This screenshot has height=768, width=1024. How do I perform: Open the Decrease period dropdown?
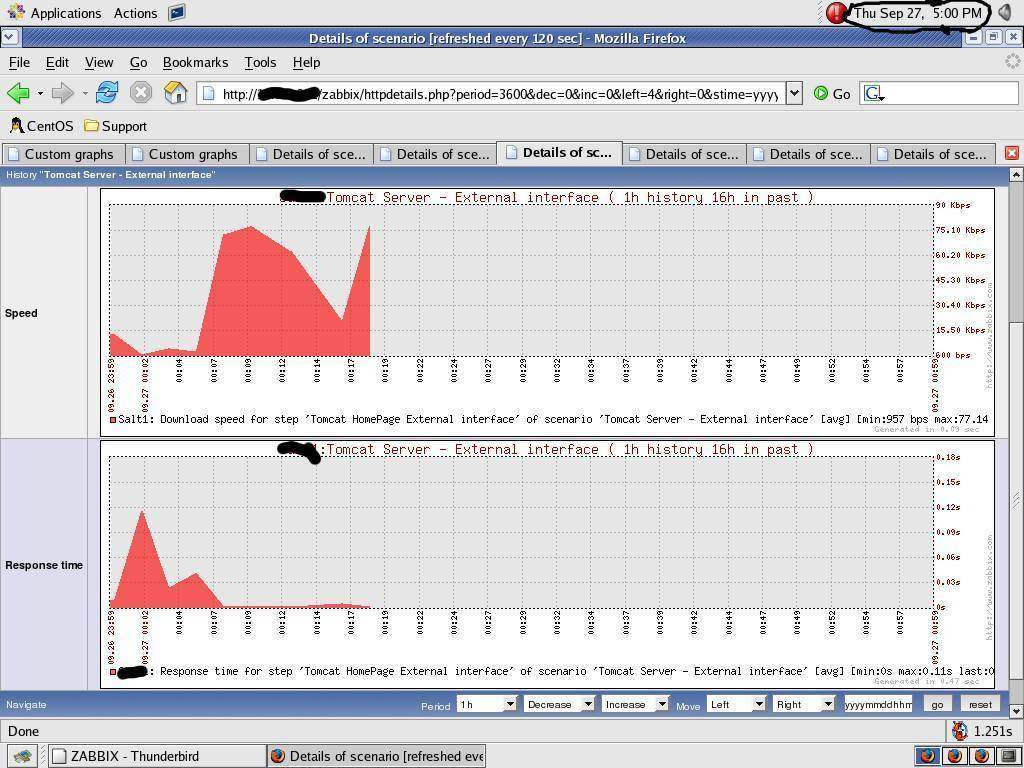tap(559, 705)
